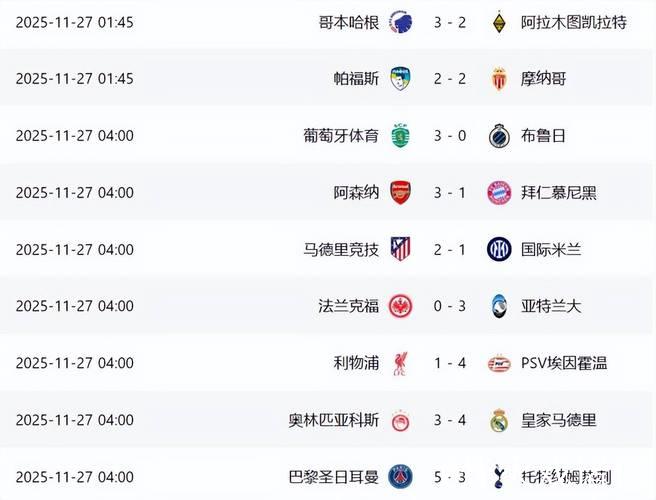Viewport: 656px width, 500px height.
Task: Select the Sporting CP green crest
Action: click(x=400, y=135)
